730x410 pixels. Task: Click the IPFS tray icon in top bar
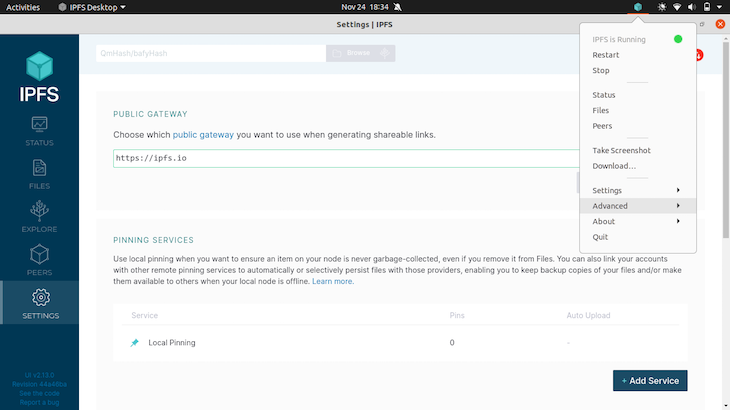pos(638,7)
